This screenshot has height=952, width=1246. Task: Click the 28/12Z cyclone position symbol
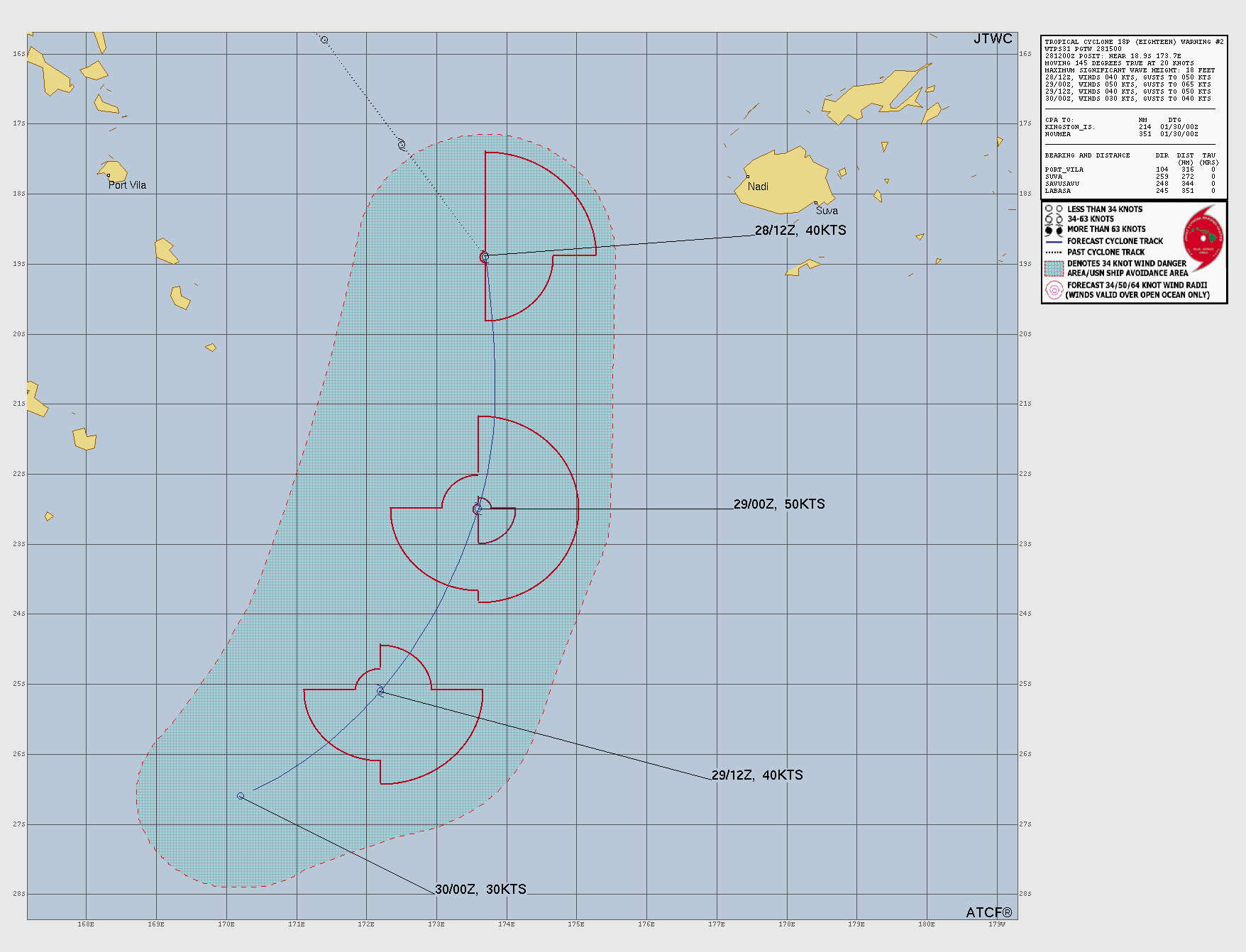click(485, 256)
